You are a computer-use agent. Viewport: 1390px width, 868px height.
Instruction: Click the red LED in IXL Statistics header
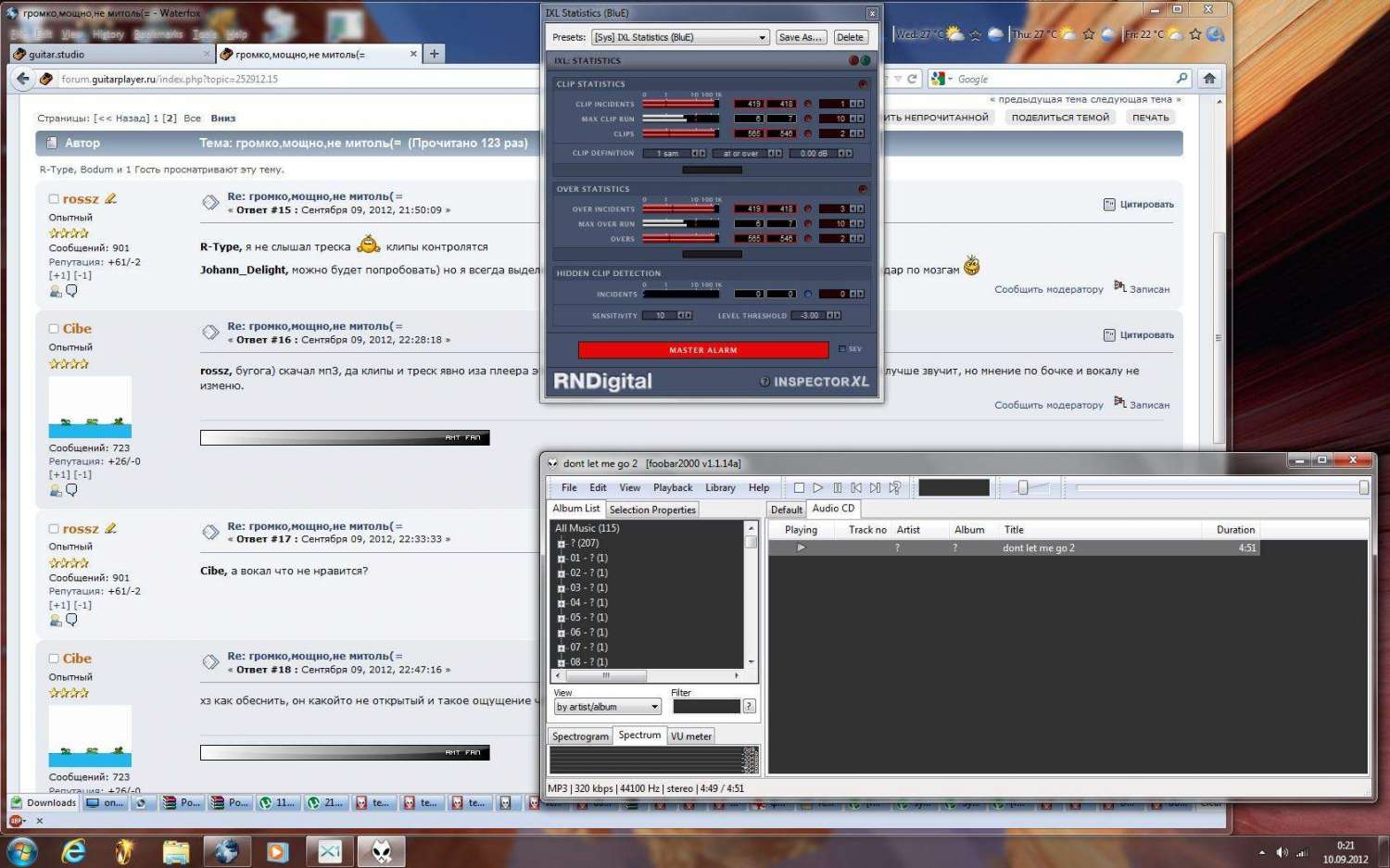pos(853,60)
